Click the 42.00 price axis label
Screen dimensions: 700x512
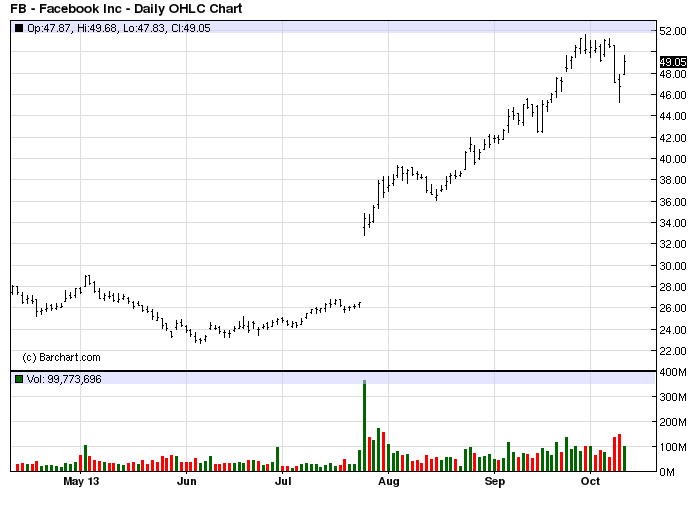[x=673, y=137]
